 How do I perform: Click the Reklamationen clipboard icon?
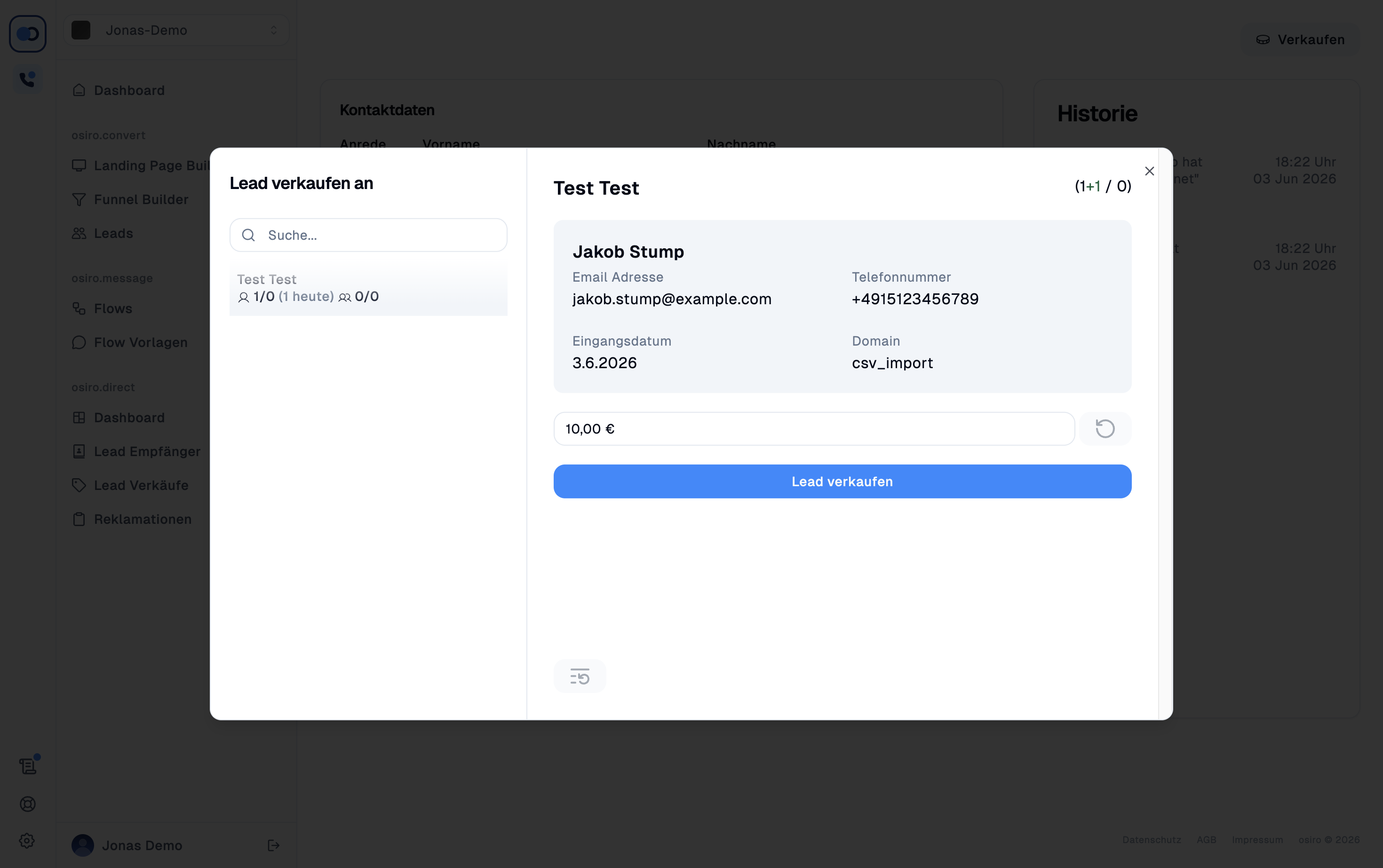[79, 519]
